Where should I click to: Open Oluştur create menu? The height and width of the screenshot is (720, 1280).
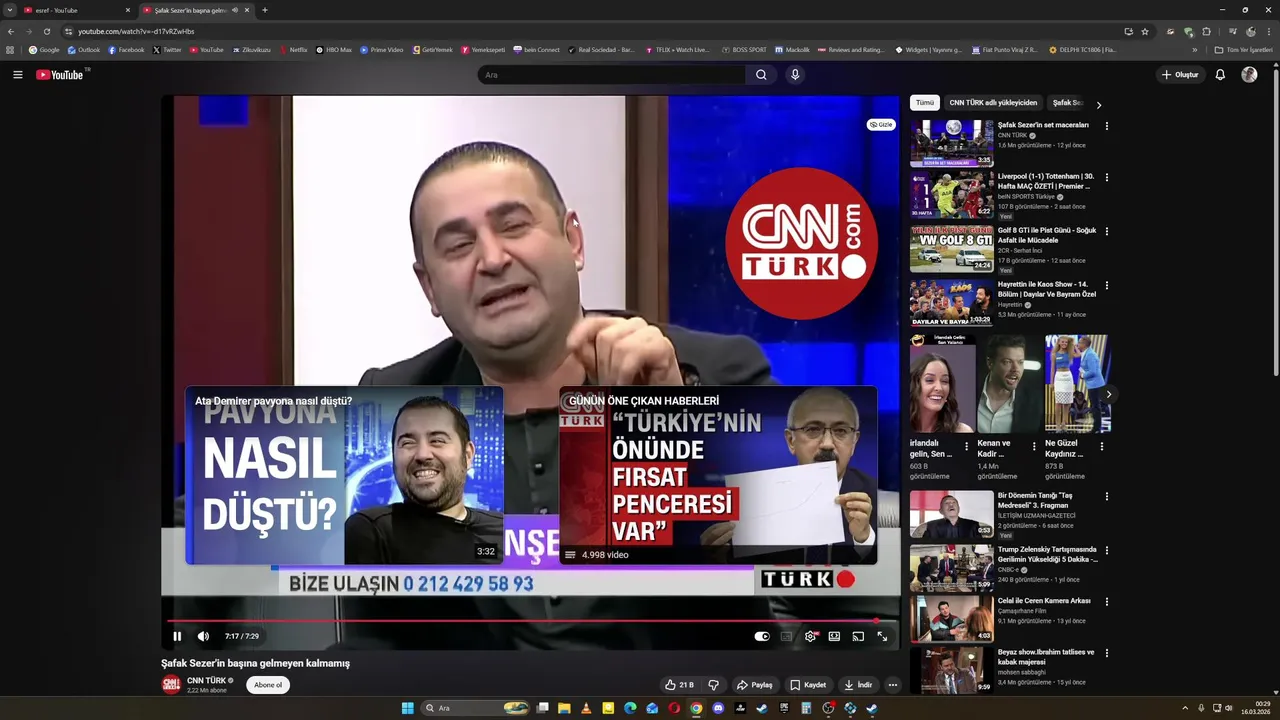coord(1180,75)
